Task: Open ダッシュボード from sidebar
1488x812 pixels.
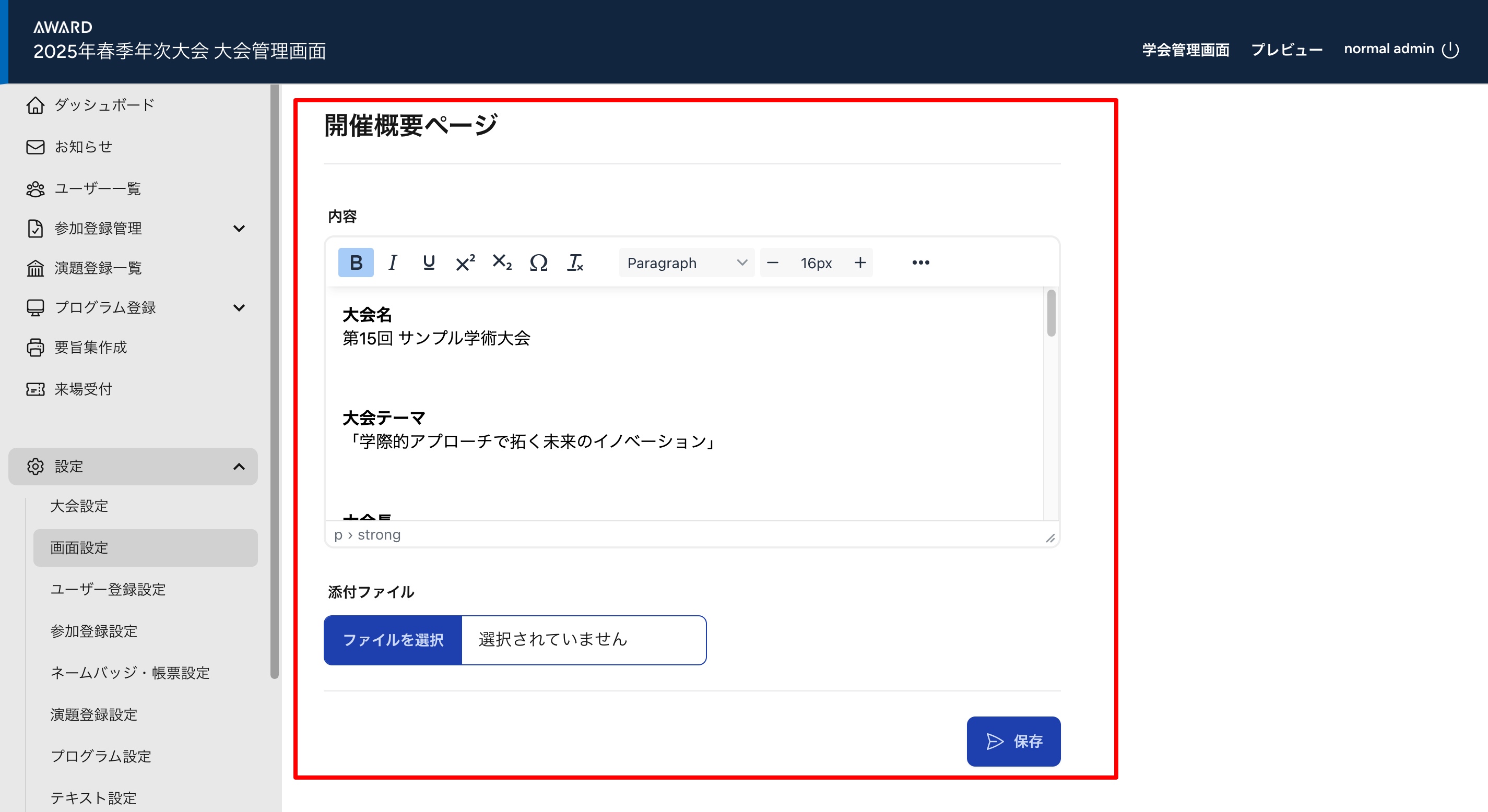Action: point(104,105)
